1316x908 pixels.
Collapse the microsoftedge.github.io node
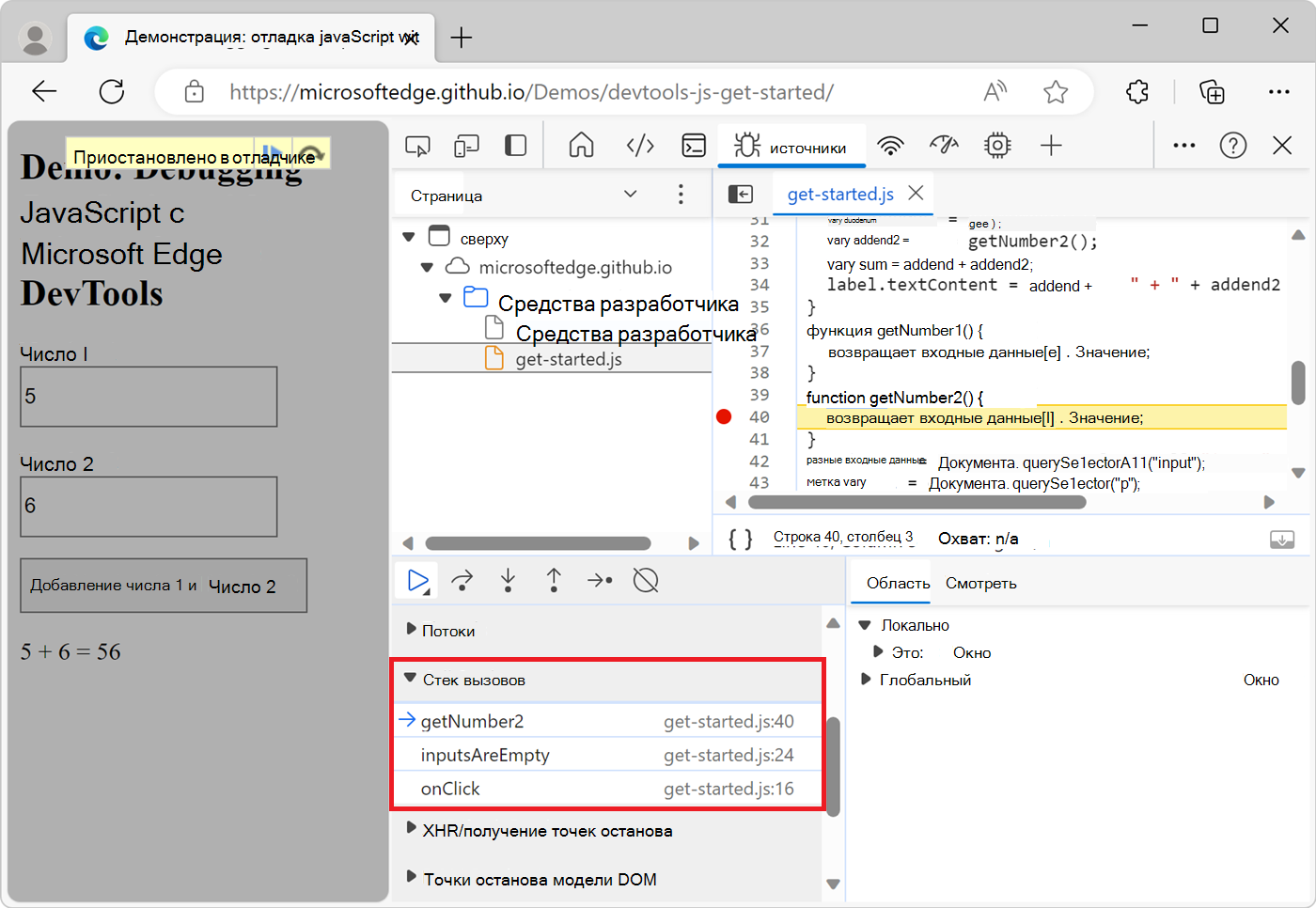pos(427,267)
